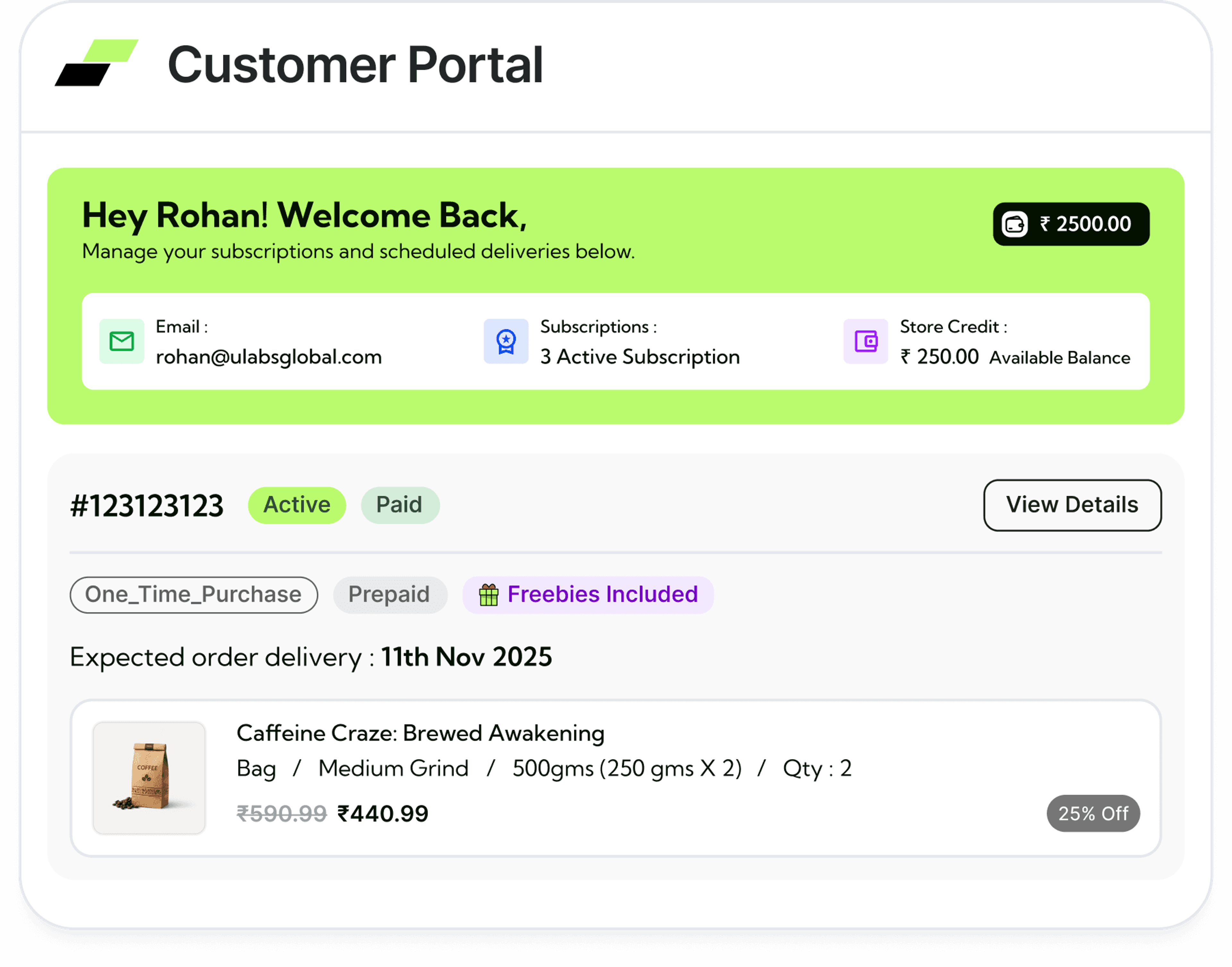Click email address rohan@ulabsglobal.com

pyautogui.click(x=269, y=357)
